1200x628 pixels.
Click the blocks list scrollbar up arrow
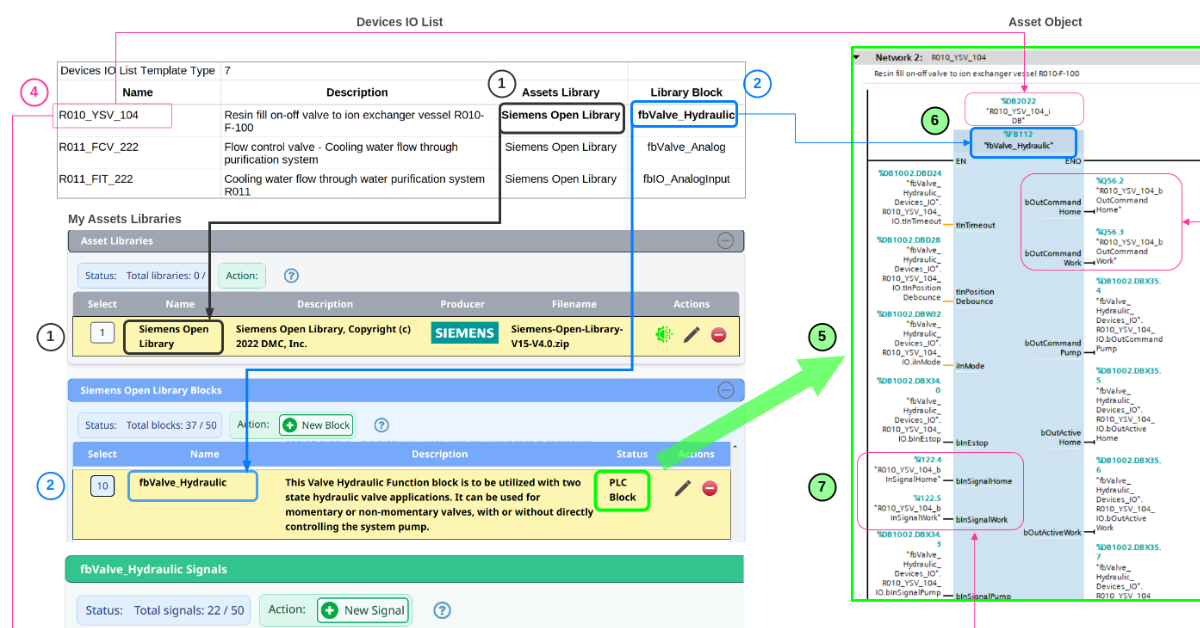click(734, 447)
